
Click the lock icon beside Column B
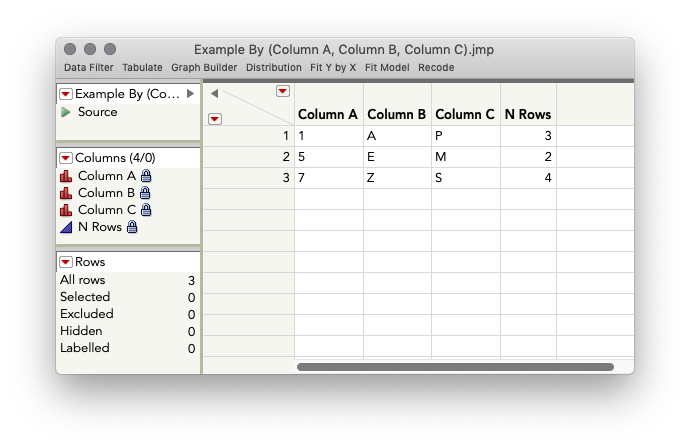[146, 193]
